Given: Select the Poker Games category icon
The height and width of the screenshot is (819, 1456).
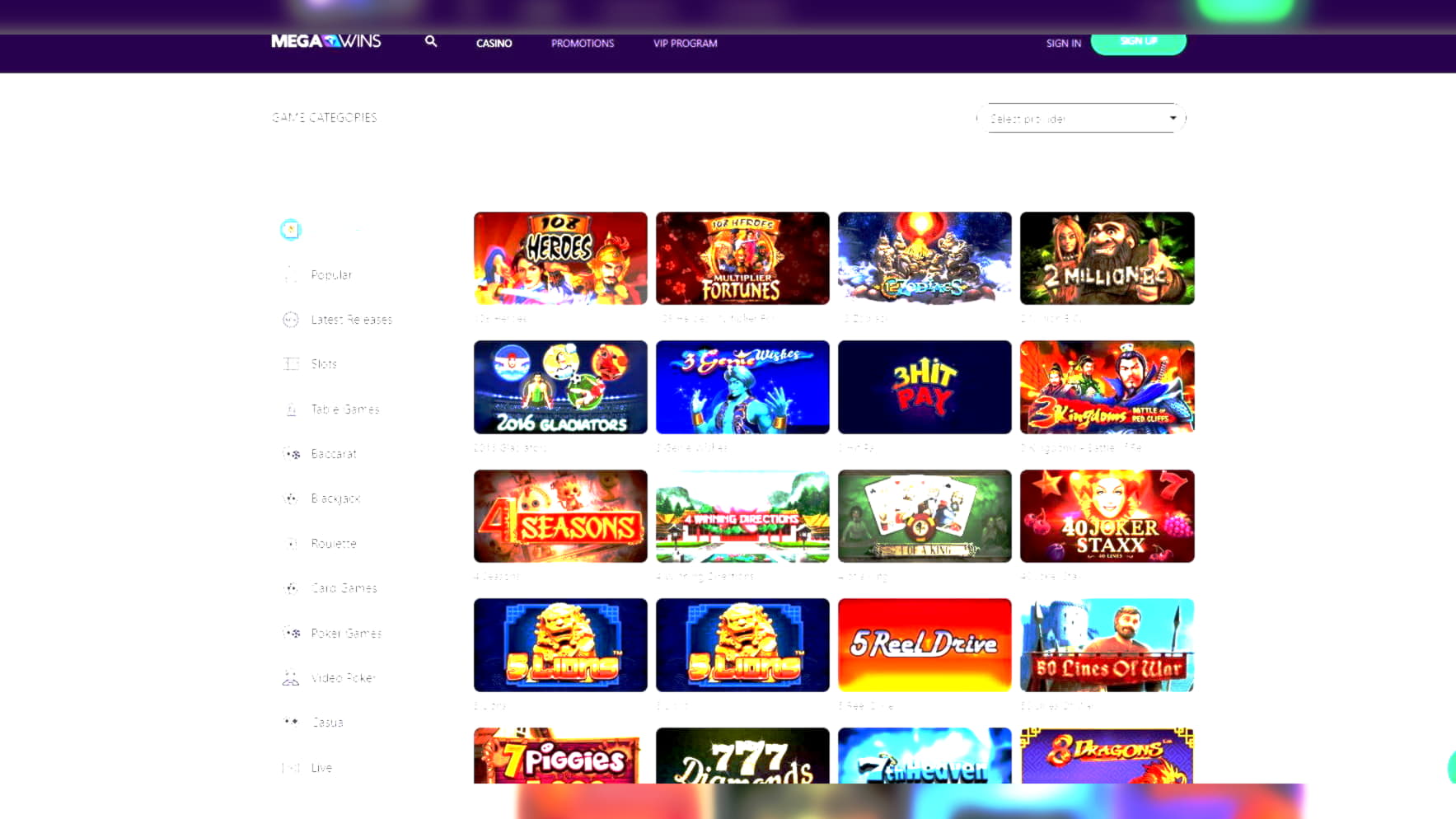Looking at the screenshot, I should tap(291, 634).
